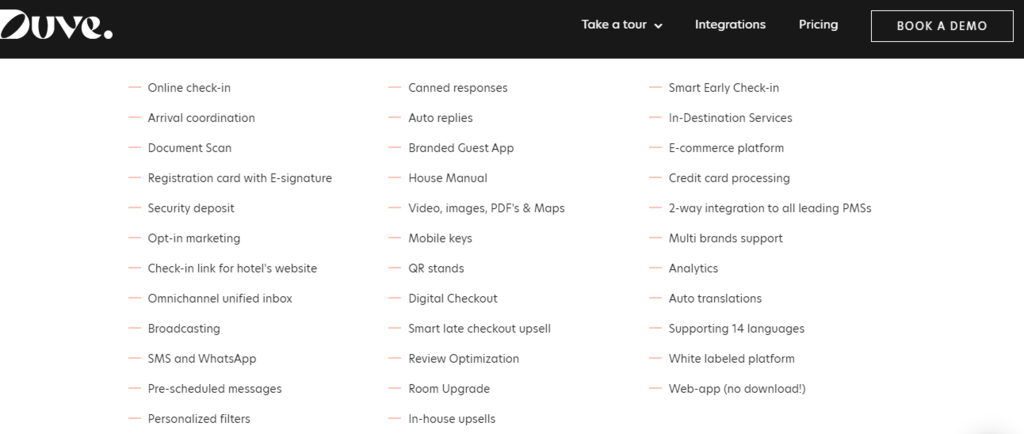The width and height of the screenshot is (1024, 434).
Task: Click the Smart Early Check-in item
Action: [723, 88]
